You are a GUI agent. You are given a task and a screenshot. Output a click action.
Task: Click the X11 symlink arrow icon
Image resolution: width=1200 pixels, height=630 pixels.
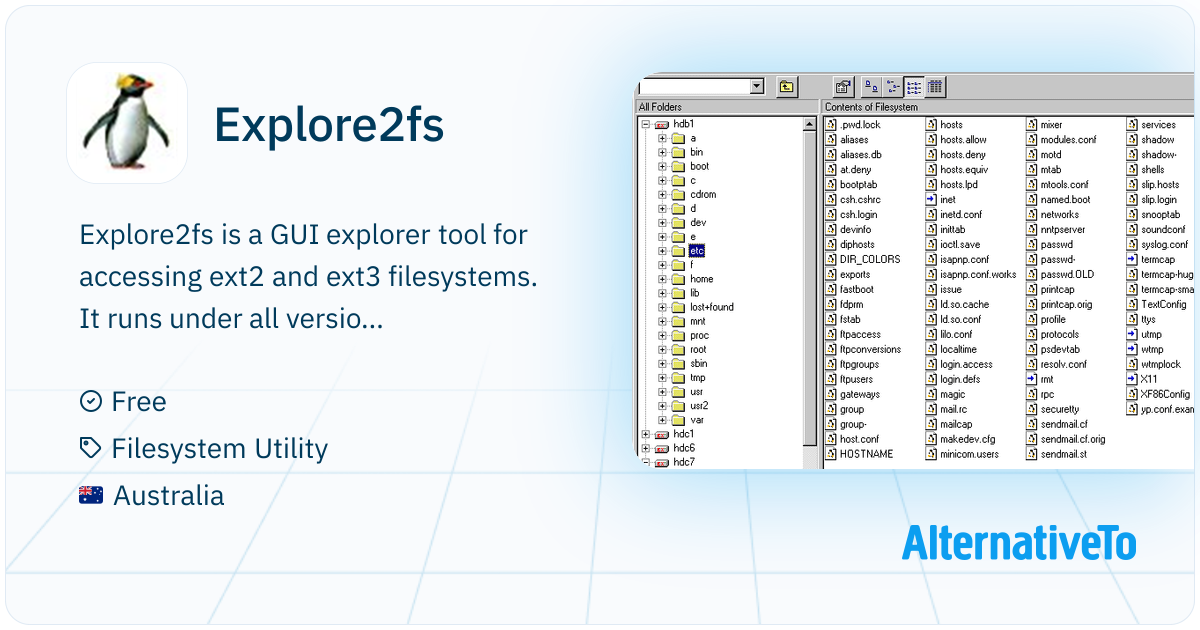point(1132,380)
